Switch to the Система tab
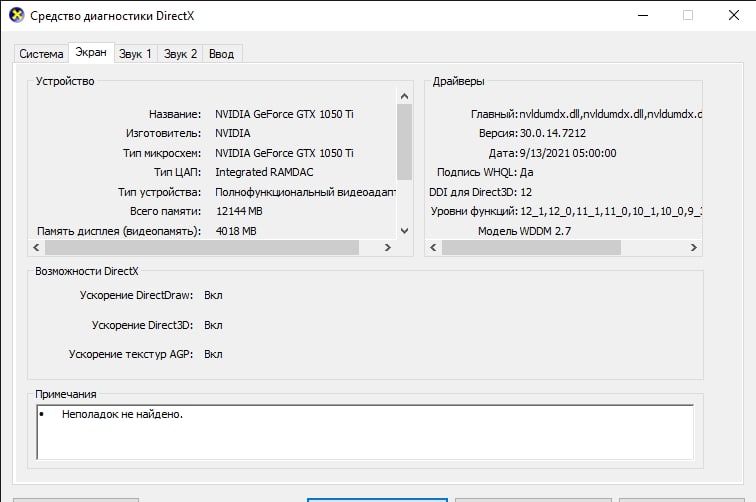756x502 pixels. (x=41, y=54)
